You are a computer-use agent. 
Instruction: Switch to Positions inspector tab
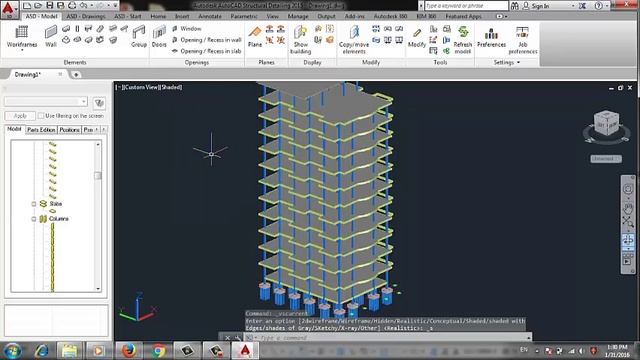point(69,130)
